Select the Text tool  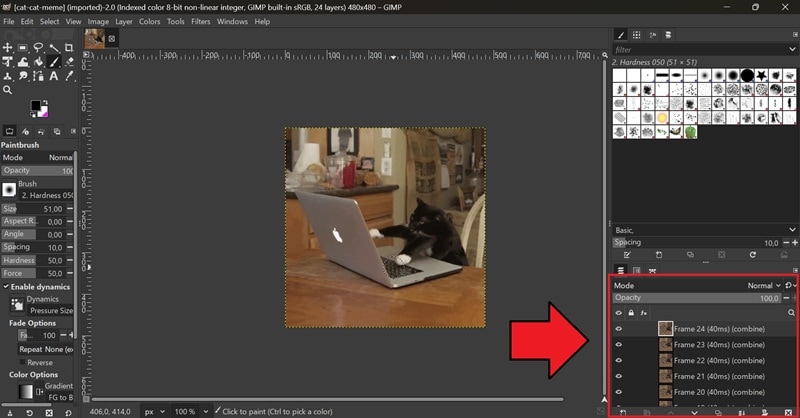(54, 76)
